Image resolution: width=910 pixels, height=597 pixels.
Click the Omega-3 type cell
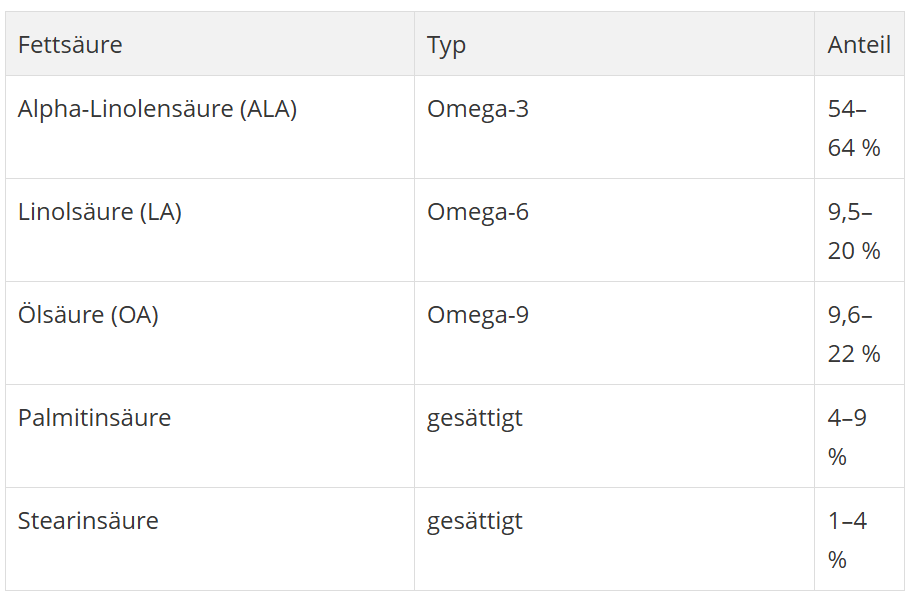[478, 109]
